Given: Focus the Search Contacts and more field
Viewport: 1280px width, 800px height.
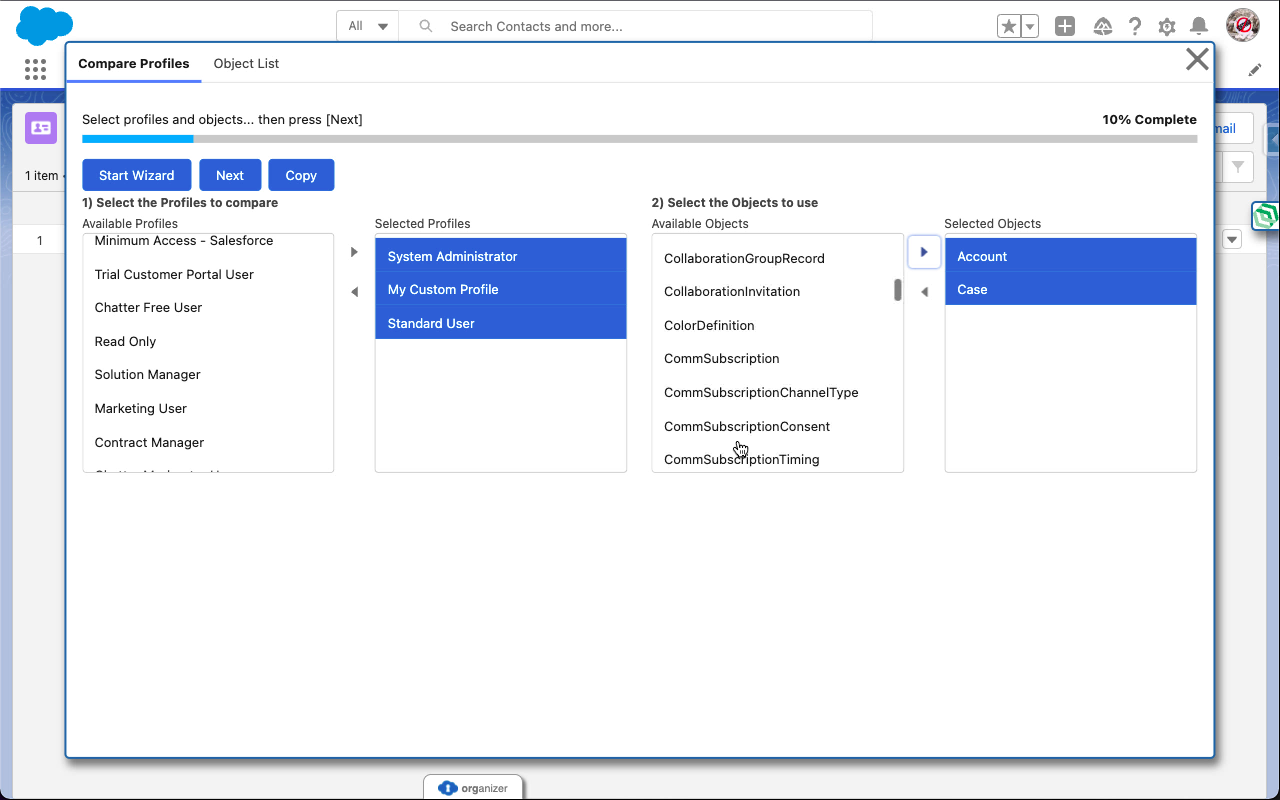Looking at the screenshot, I should (636, 26).
